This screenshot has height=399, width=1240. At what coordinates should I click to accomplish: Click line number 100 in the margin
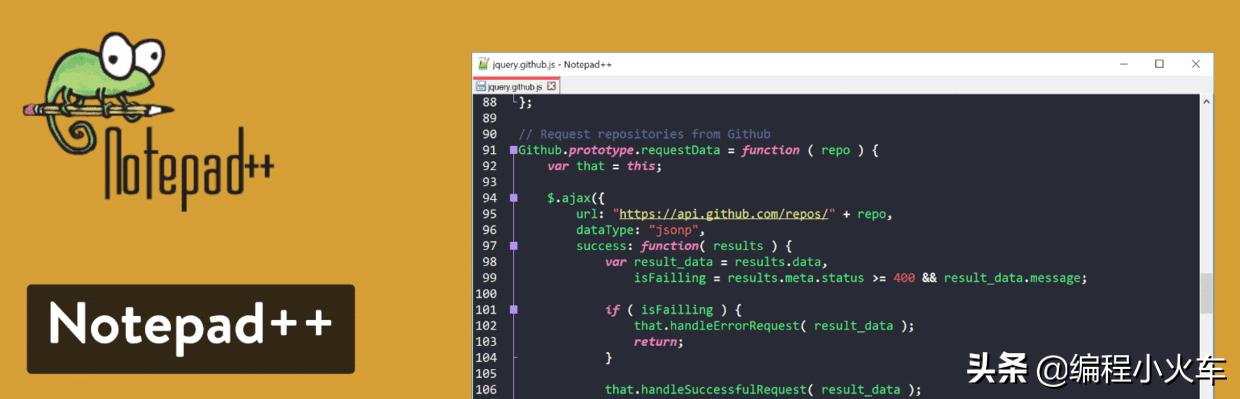point(485,294)
